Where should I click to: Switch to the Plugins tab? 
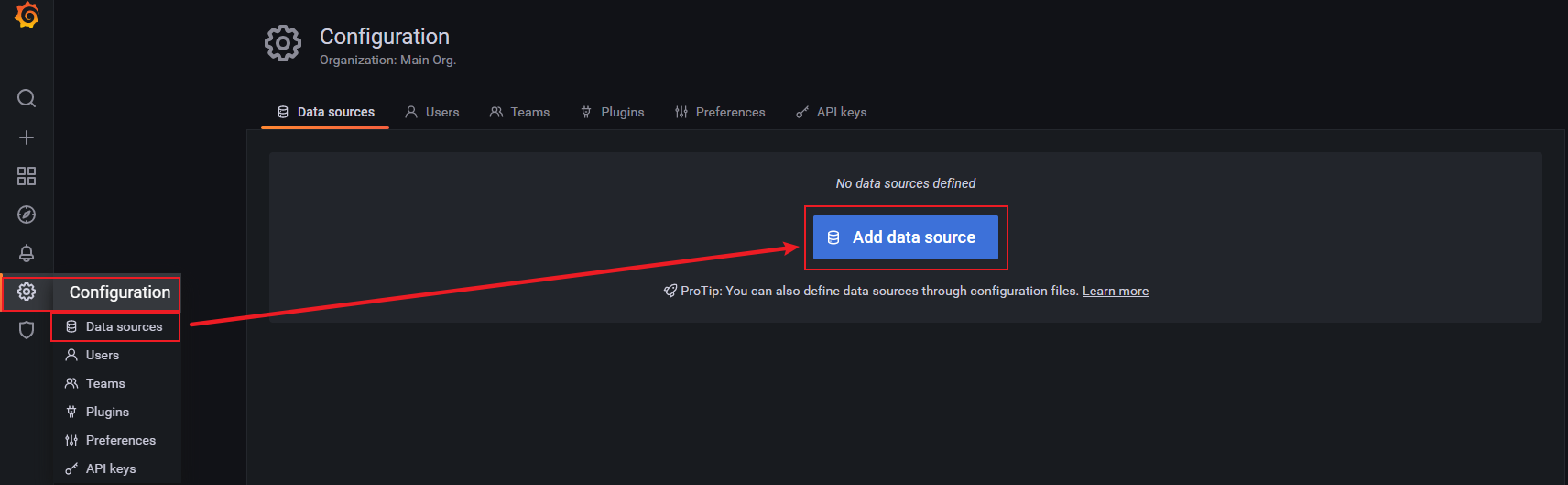[612, 112]
